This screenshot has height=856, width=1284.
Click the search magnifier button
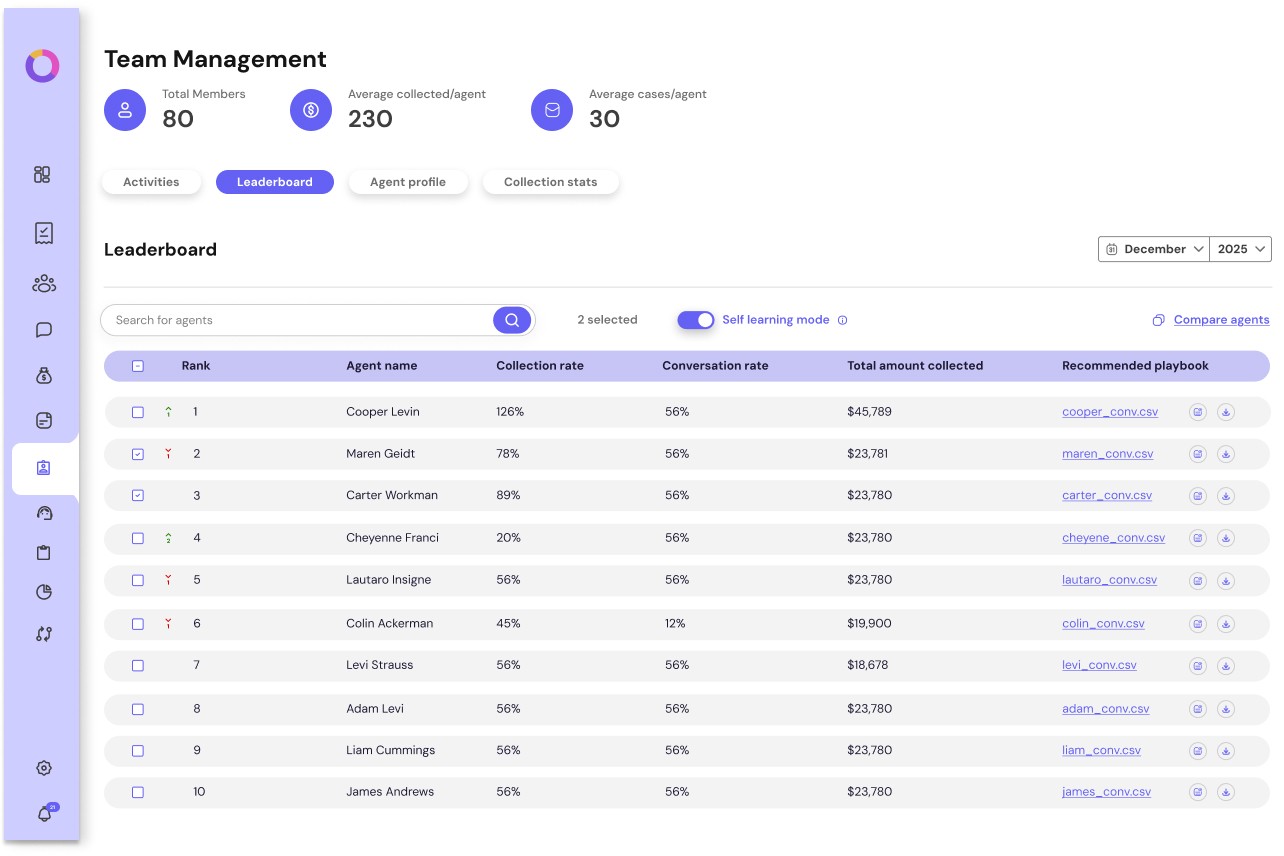[x=512, y=320]
